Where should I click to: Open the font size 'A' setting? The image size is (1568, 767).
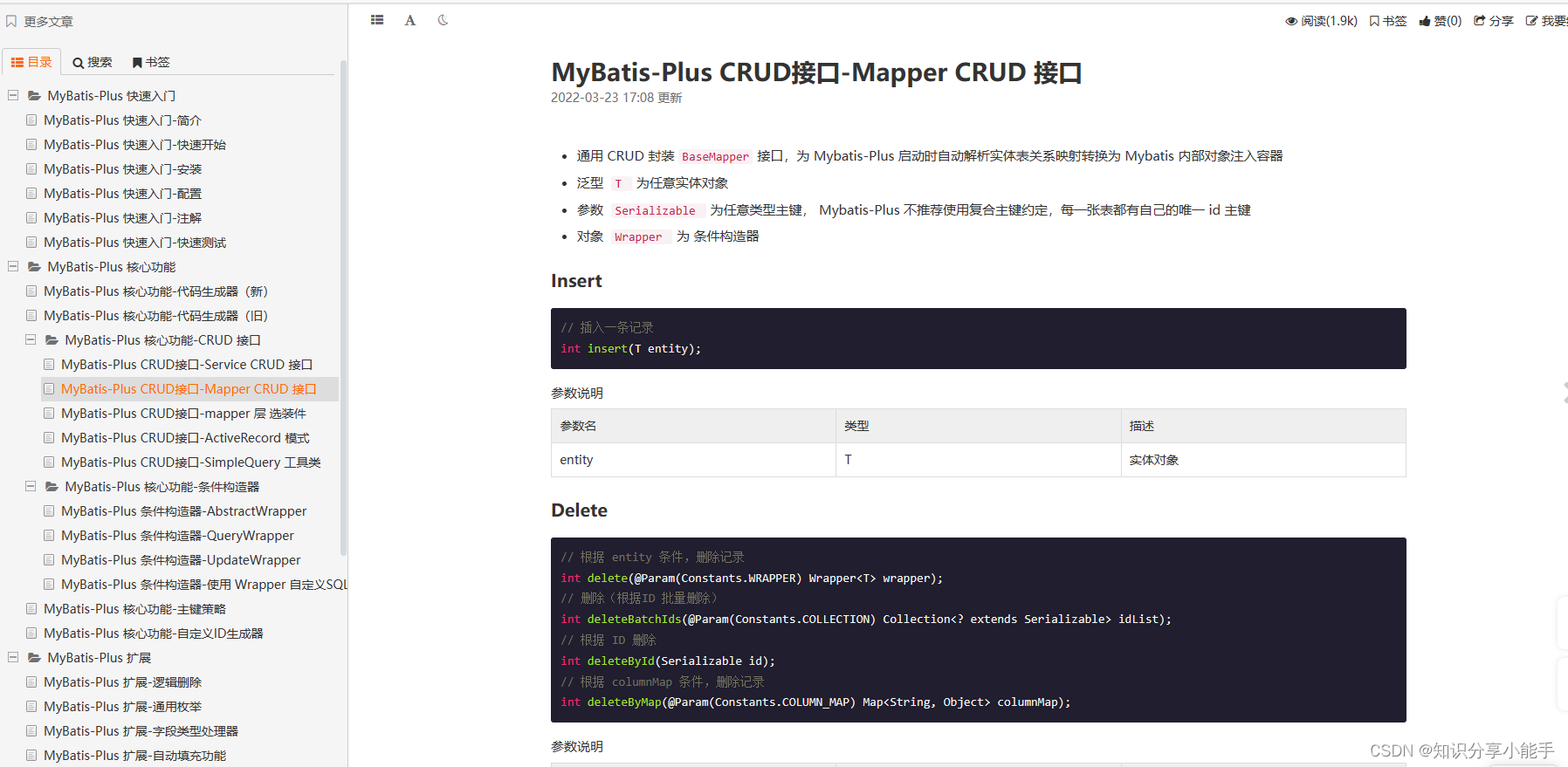point(410,20)
